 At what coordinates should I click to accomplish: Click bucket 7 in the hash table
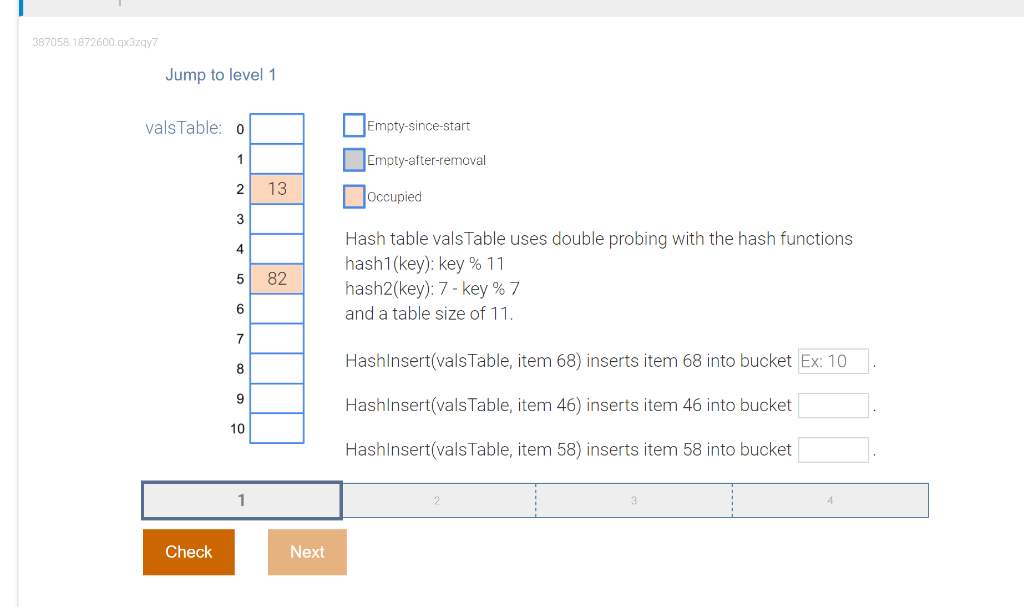pos(277,339)
